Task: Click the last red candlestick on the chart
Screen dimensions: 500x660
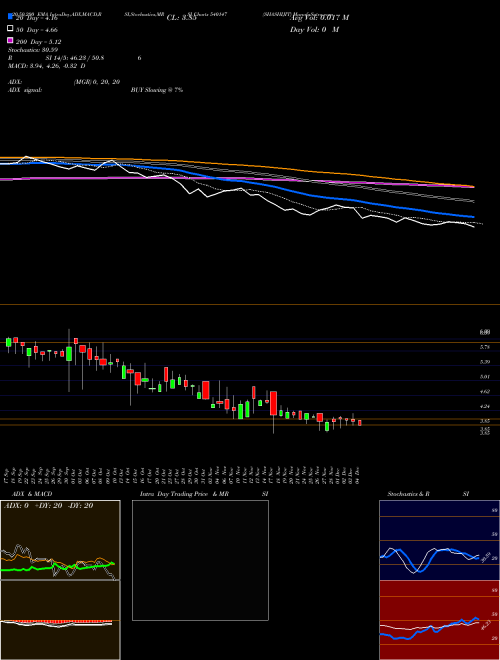Action: point(360,423)
